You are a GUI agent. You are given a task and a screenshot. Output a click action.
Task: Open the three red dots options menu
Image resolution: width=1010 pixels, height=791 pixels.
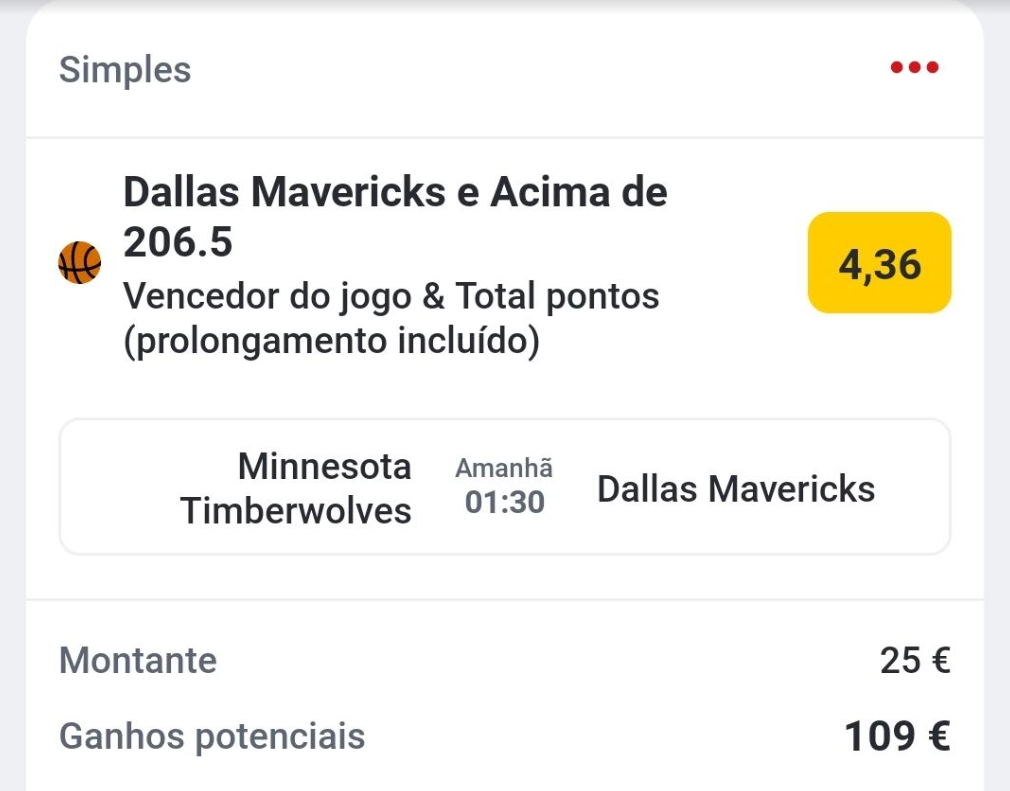click(x=914, y=68)
